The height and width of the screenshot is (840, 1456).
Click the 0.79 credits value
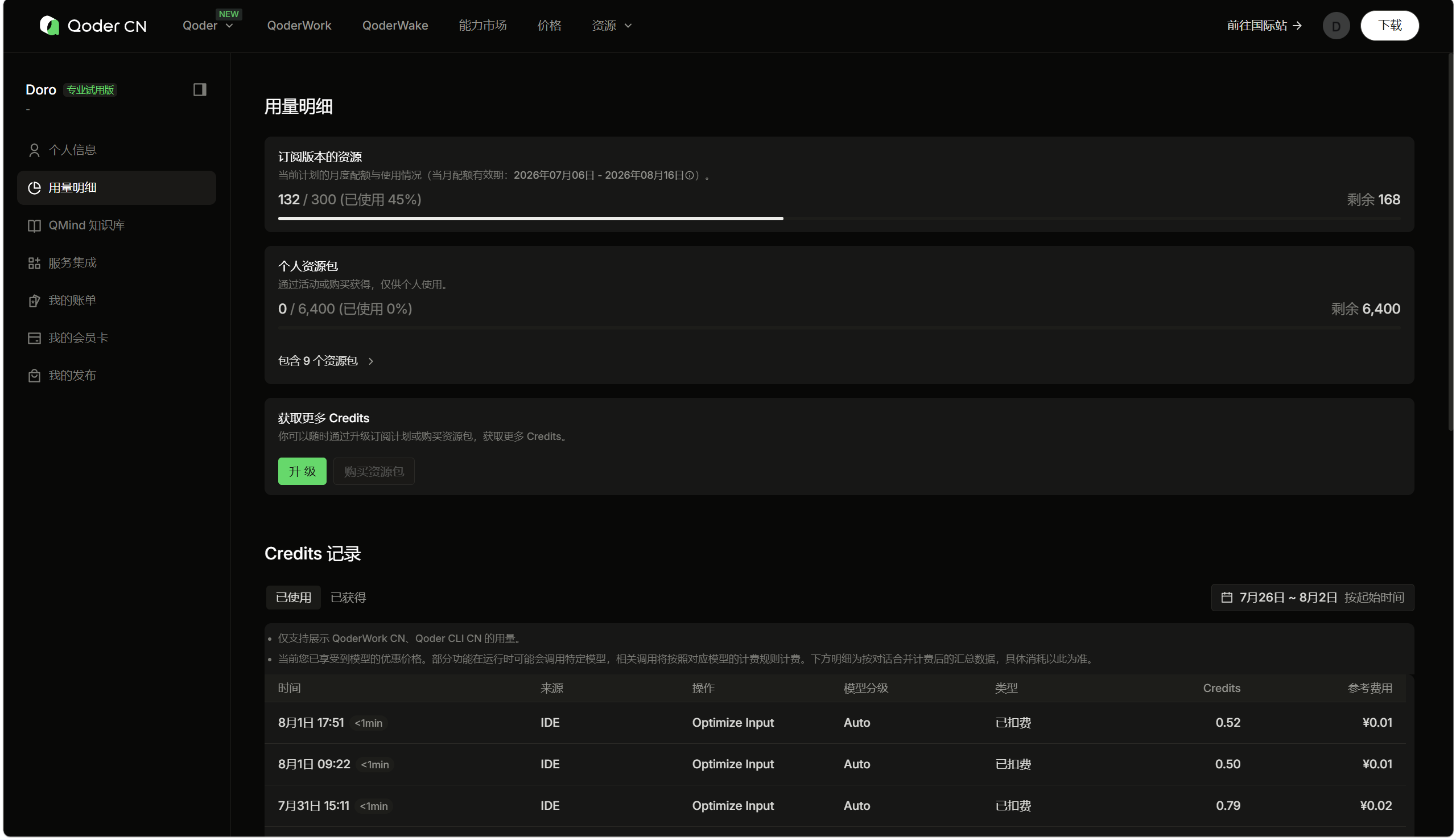[x=1228, y=806]
